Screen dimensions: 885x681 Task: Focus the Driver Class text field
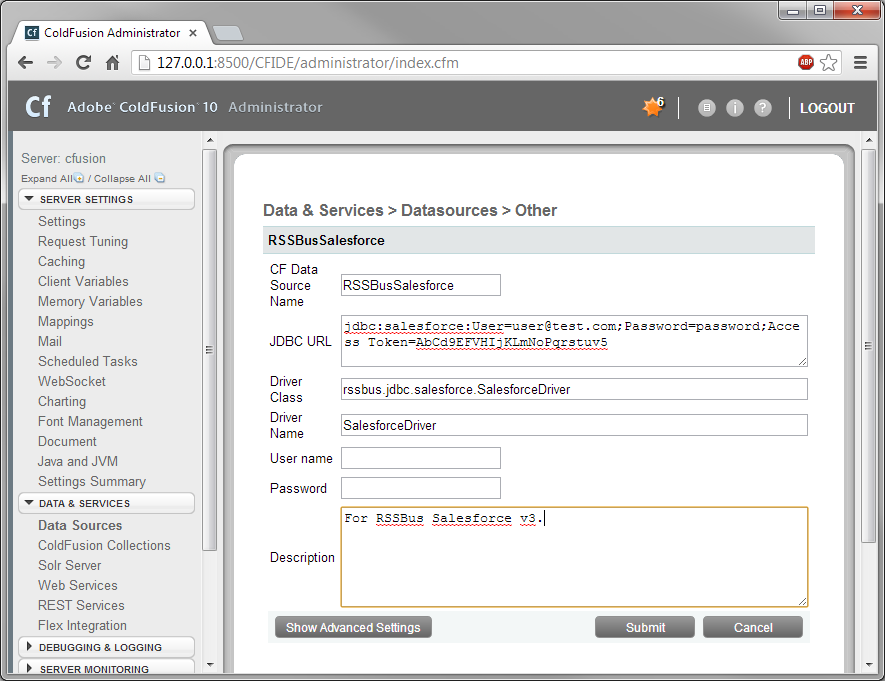click(x=574, y=389)
